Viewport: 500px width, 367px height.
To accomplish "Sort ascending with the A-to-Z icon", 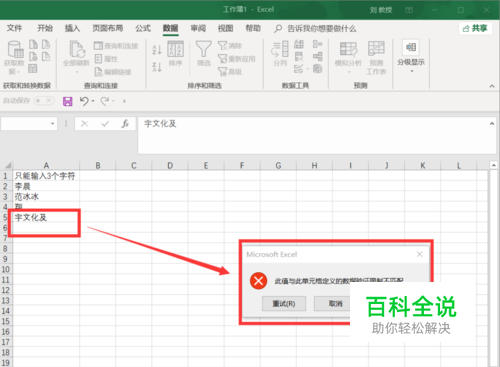I will click(x=157, y=50).
